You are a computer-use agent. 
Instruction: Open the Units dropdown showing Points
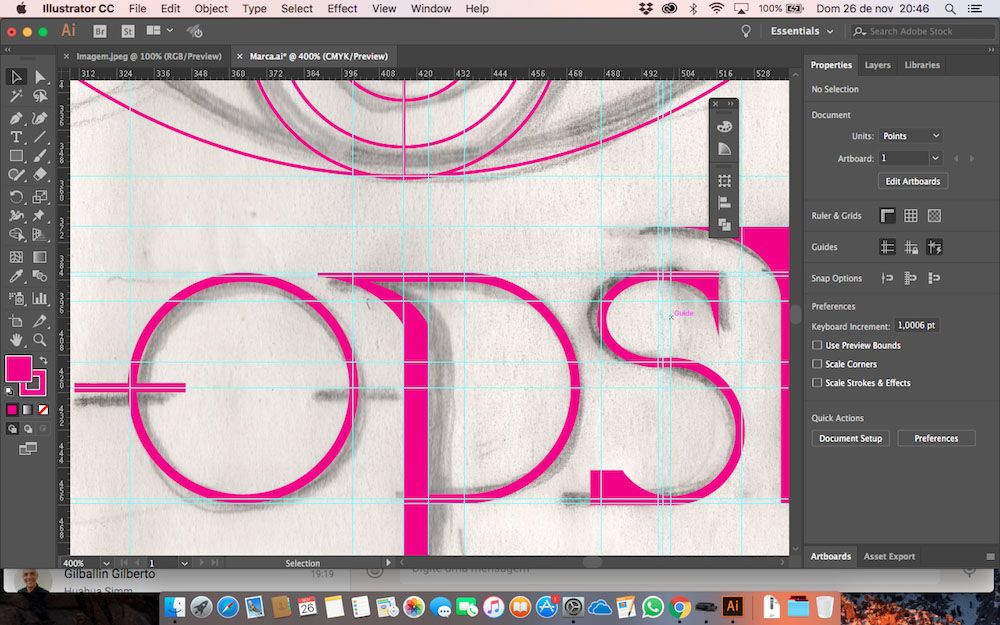pyautogui.click(x=911, y=136)
